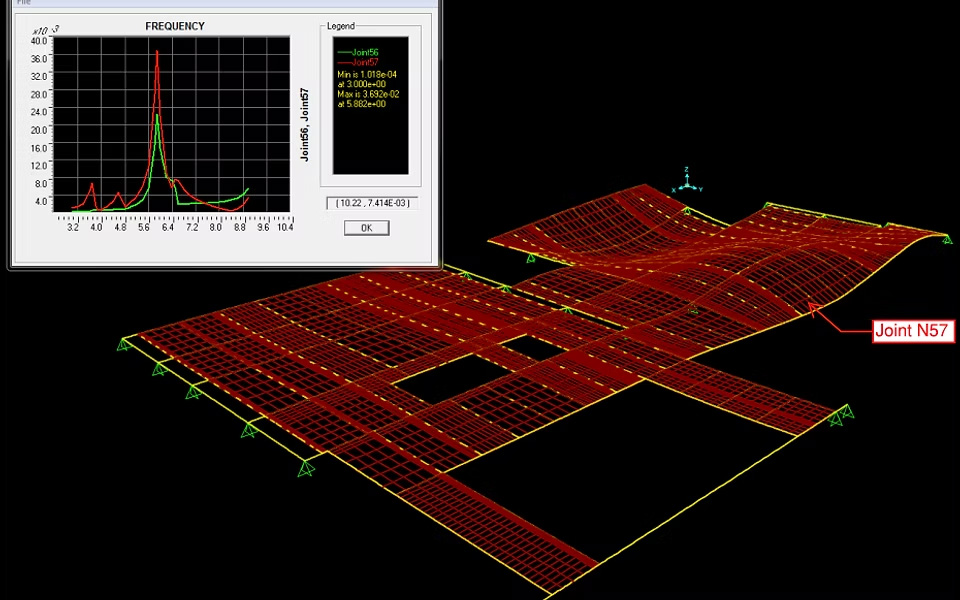Click the red curve's highest peak
960x600 pixels.
point(157,52)
